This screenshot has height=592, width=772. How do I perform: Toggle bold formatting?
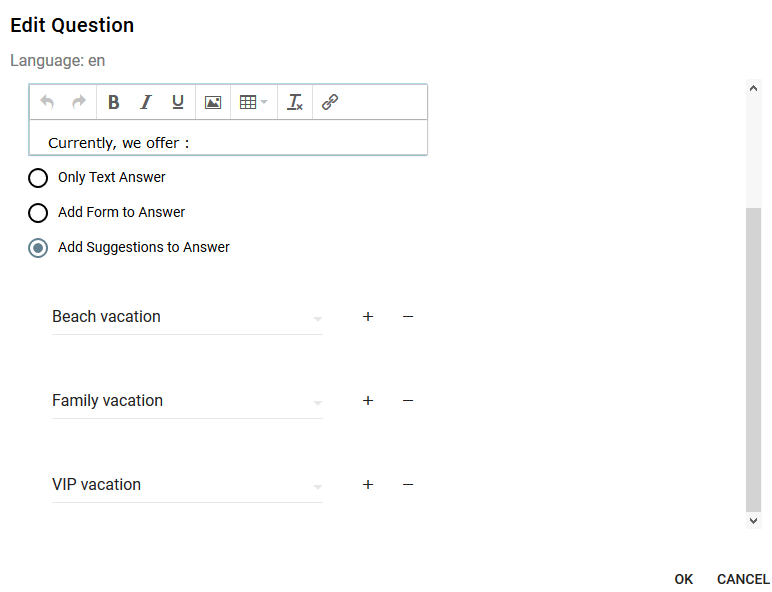coord(113,102)
